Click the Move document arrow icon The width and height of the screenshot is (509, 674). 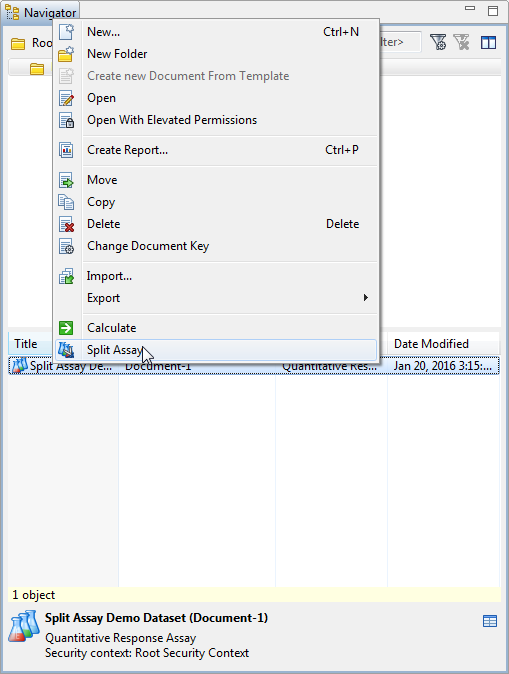pos(66,180)
